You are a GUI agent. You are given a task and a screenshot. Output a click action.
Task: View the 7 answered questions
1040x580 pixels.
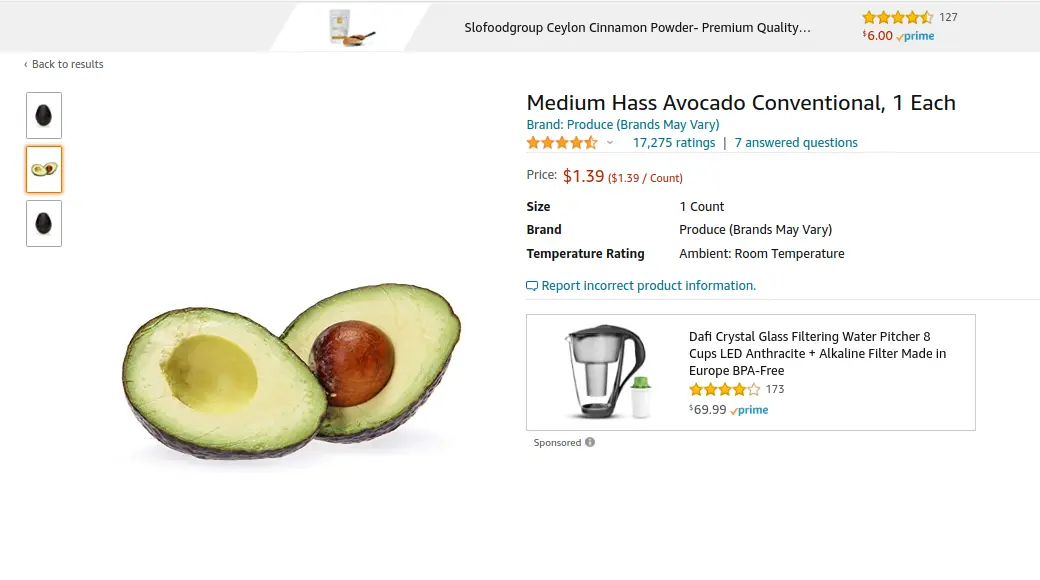coord(796,142)
